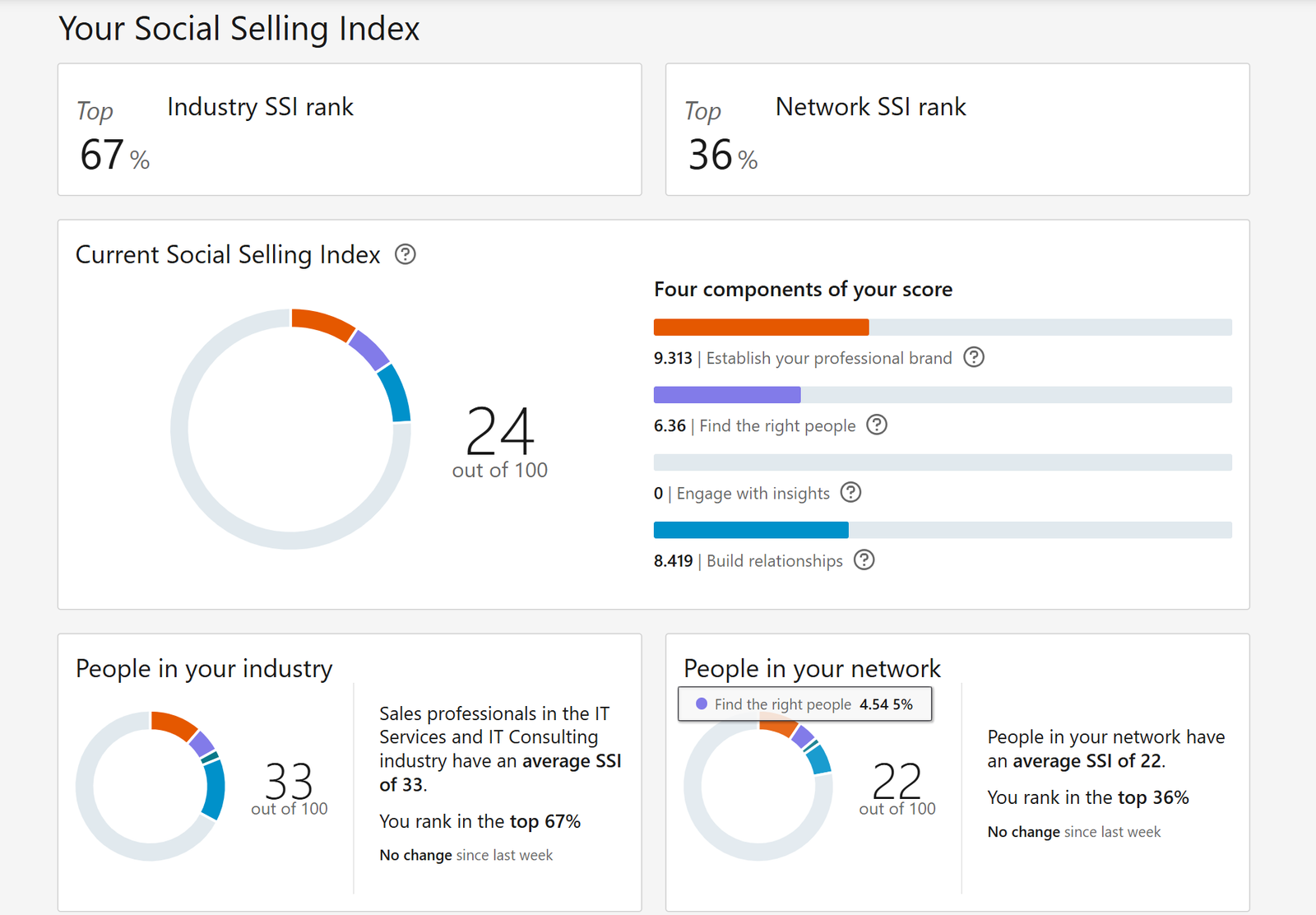Click the orange segment of the industry donut chart
The height and width of the screenshot is (915, 1316).
(x=173, y=724)
